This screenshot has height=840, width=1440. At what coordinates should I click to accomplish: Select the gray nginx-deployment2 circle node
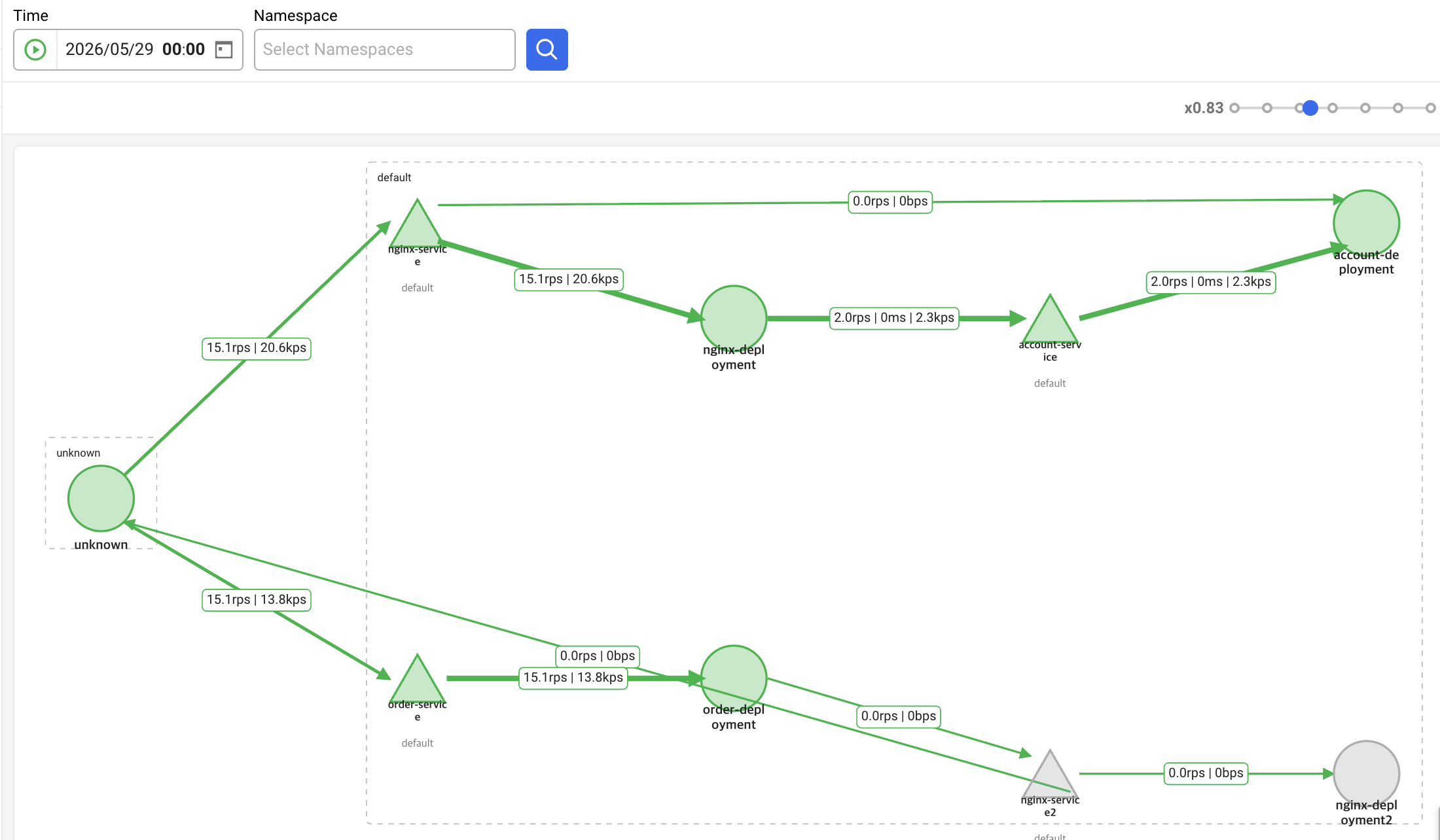[x=1366, y=773]
